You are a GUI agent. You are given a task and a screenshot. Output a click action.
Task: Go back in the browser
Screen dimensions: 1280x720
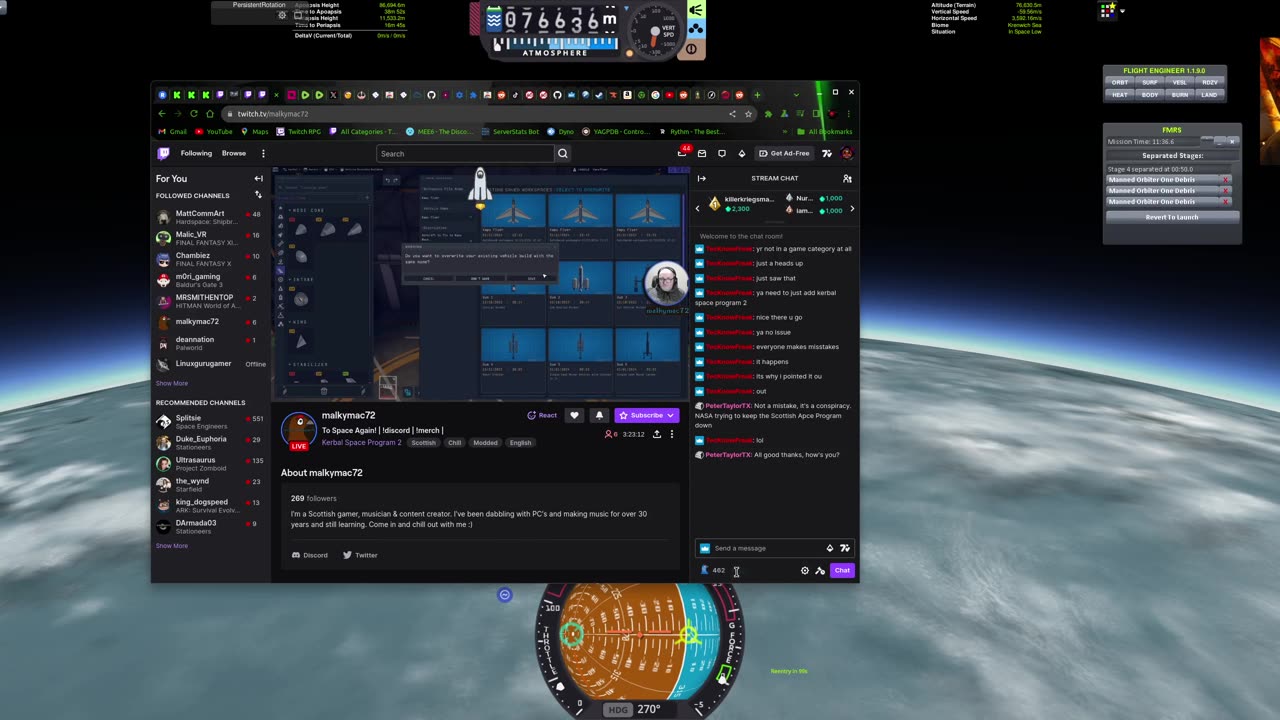tap(162, 114)
